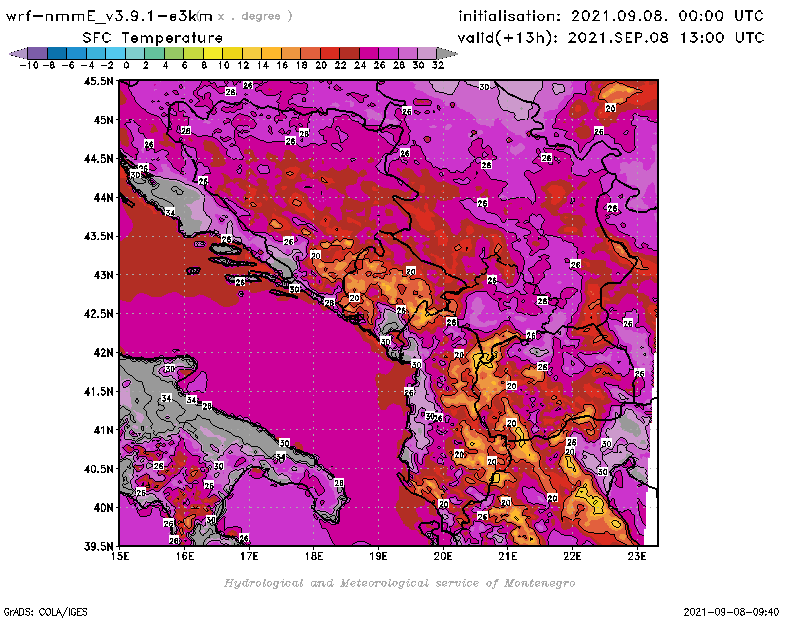Click the 'SFC Temperature' title text
Viewport: 800px width, 618px height.
[x=153, y=38]
